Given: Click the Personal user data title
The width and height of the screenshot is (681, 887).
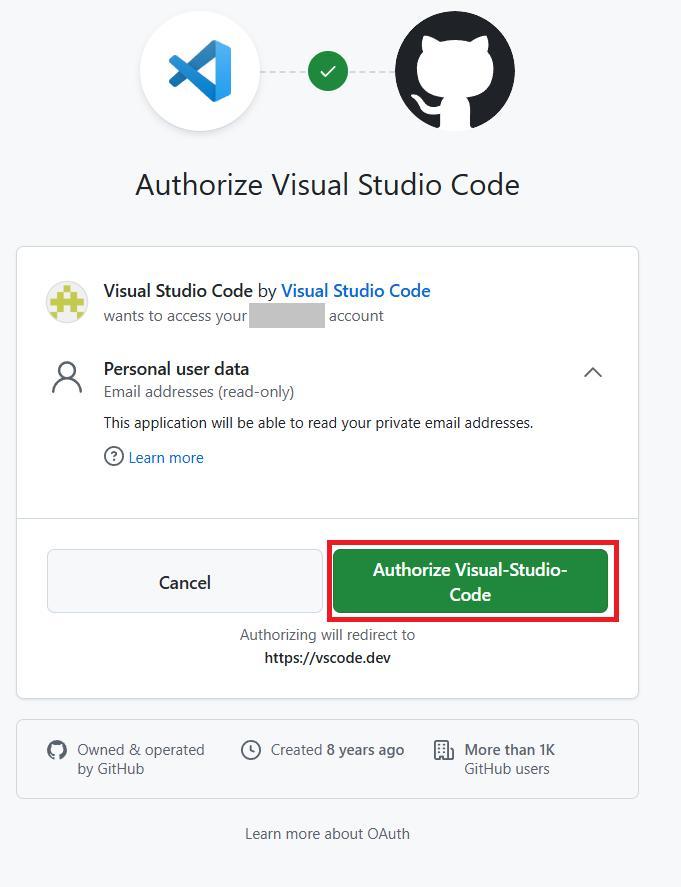Looking at the screenshot, I should pyautogui.click(x=176, y=369).
